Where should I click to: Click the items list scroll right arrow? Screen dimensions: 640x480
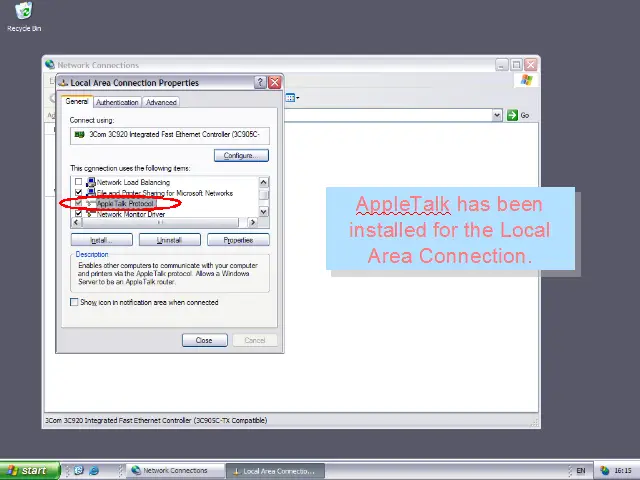(x=253, y=222)
